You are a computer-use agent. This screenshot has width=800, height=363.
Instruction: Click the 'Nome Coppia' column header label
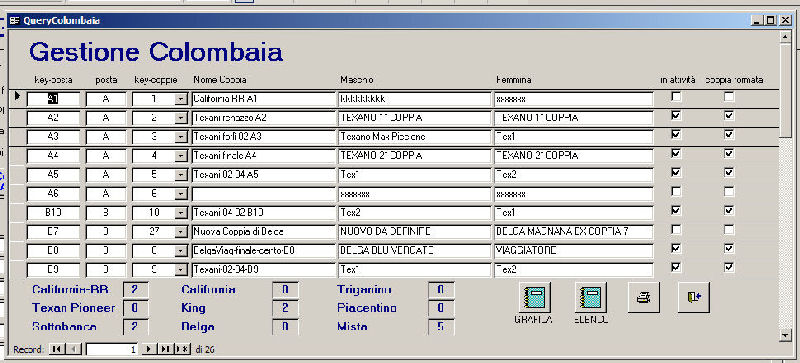(220, 80)
